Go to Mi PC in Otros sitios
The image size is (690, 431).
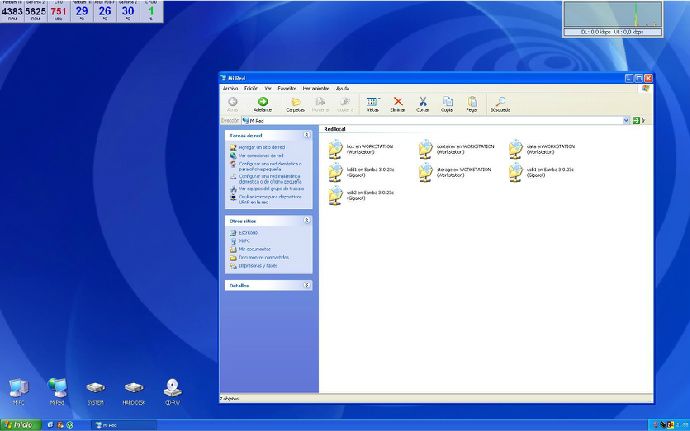coord(244,241)
